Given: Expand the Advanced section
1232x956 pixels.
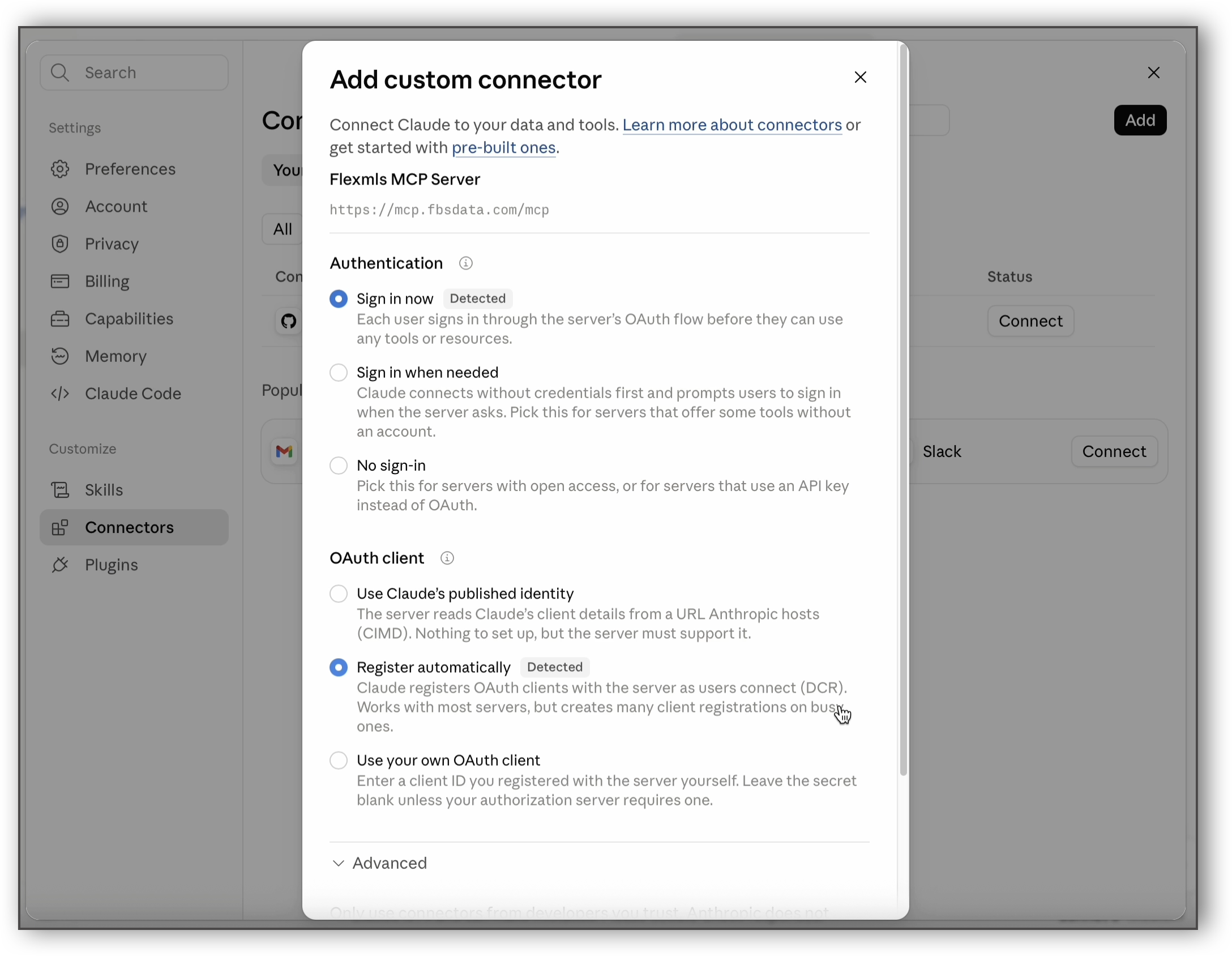Looking at the screenshot, I should pyautogui.click(x=379, y=863).
